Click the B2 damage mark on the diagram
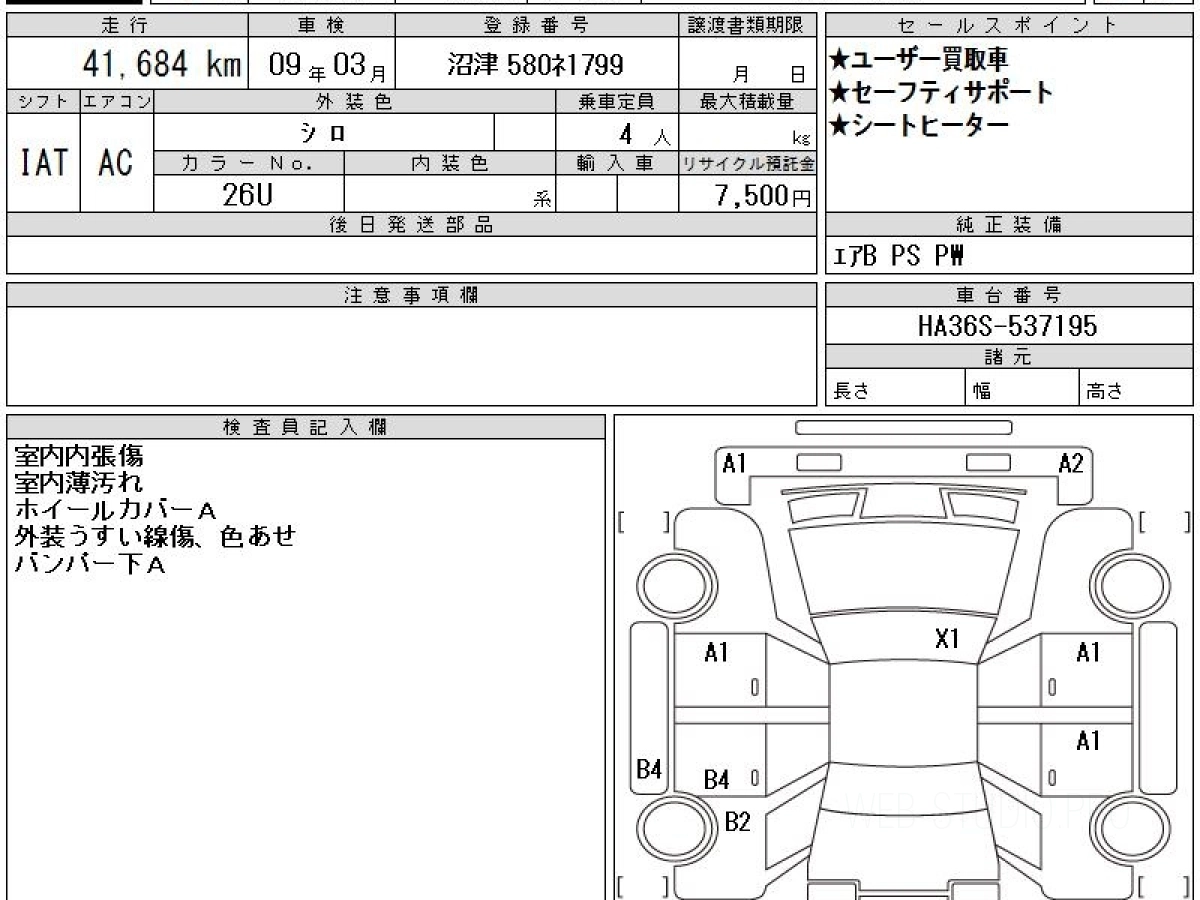 (737, 822)
